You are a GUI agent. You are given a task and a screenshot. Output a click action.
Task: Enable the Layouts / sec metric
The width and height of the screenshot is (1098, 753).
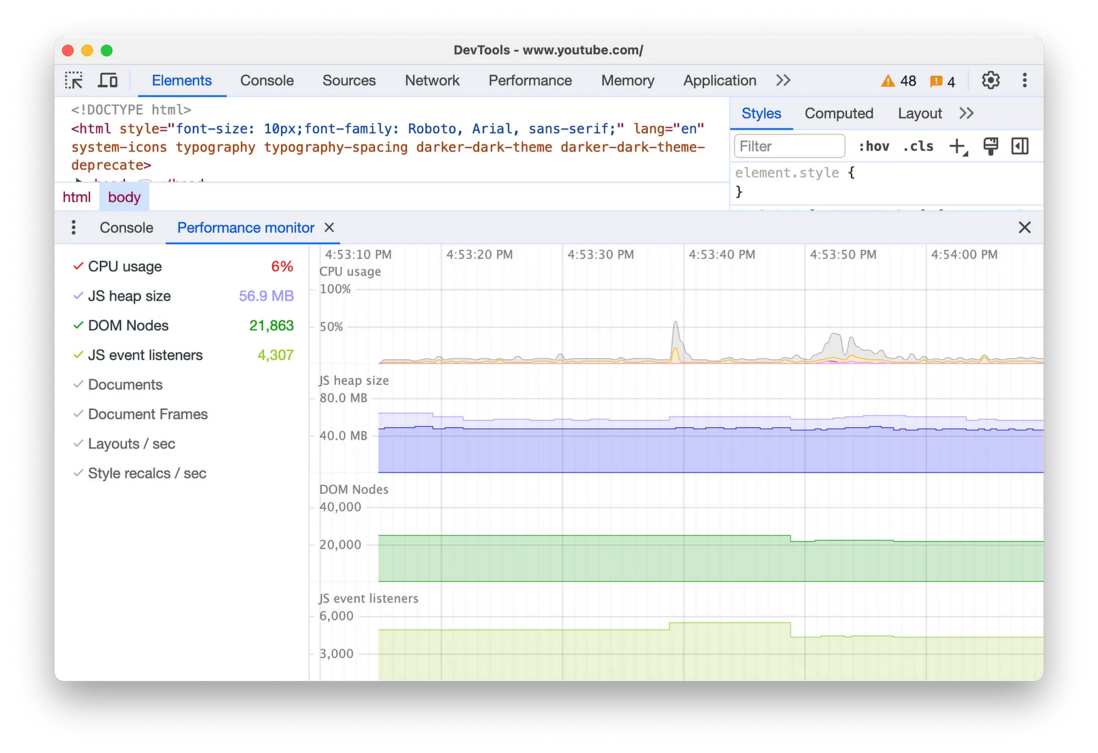coord(124,443)
